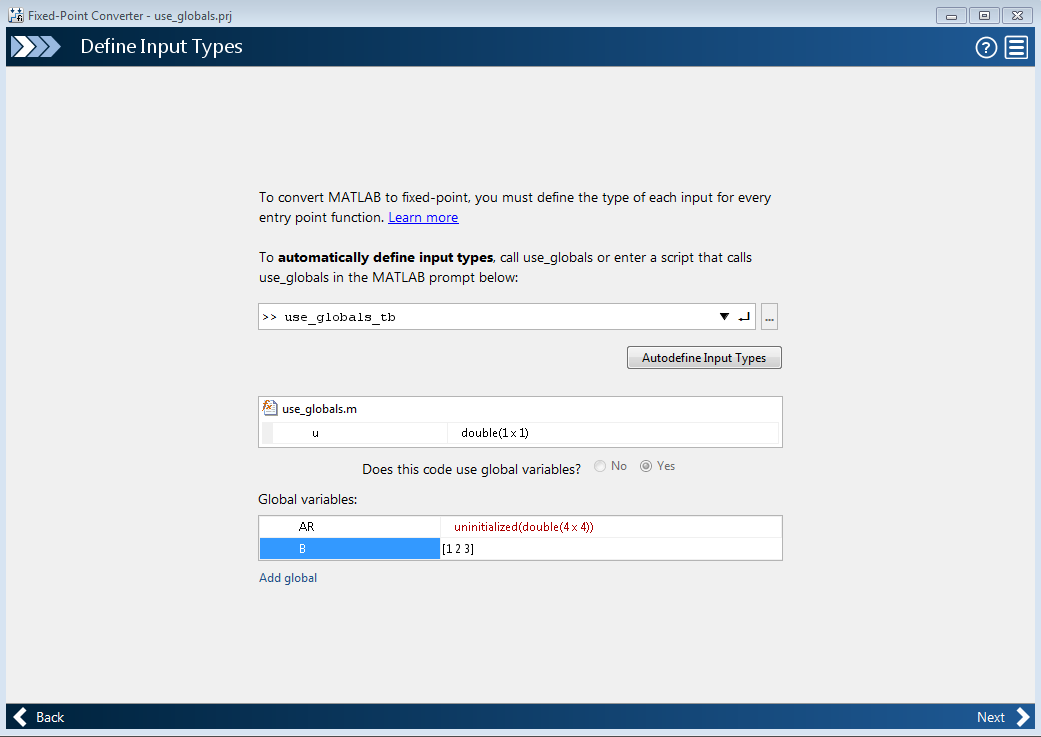This screenshot has width=1041, height=737.
Task: Select the Yes radio button
Action: (x=646, y=466)
